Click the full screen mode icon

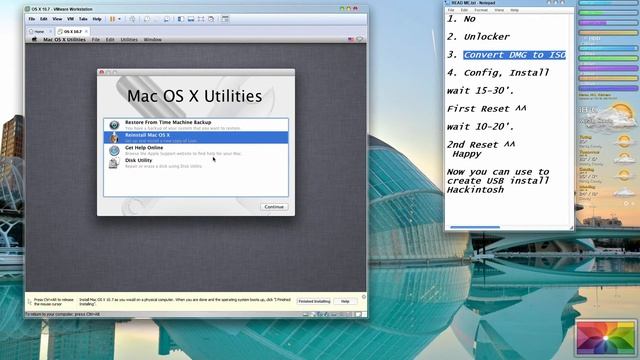click(201, 19)
